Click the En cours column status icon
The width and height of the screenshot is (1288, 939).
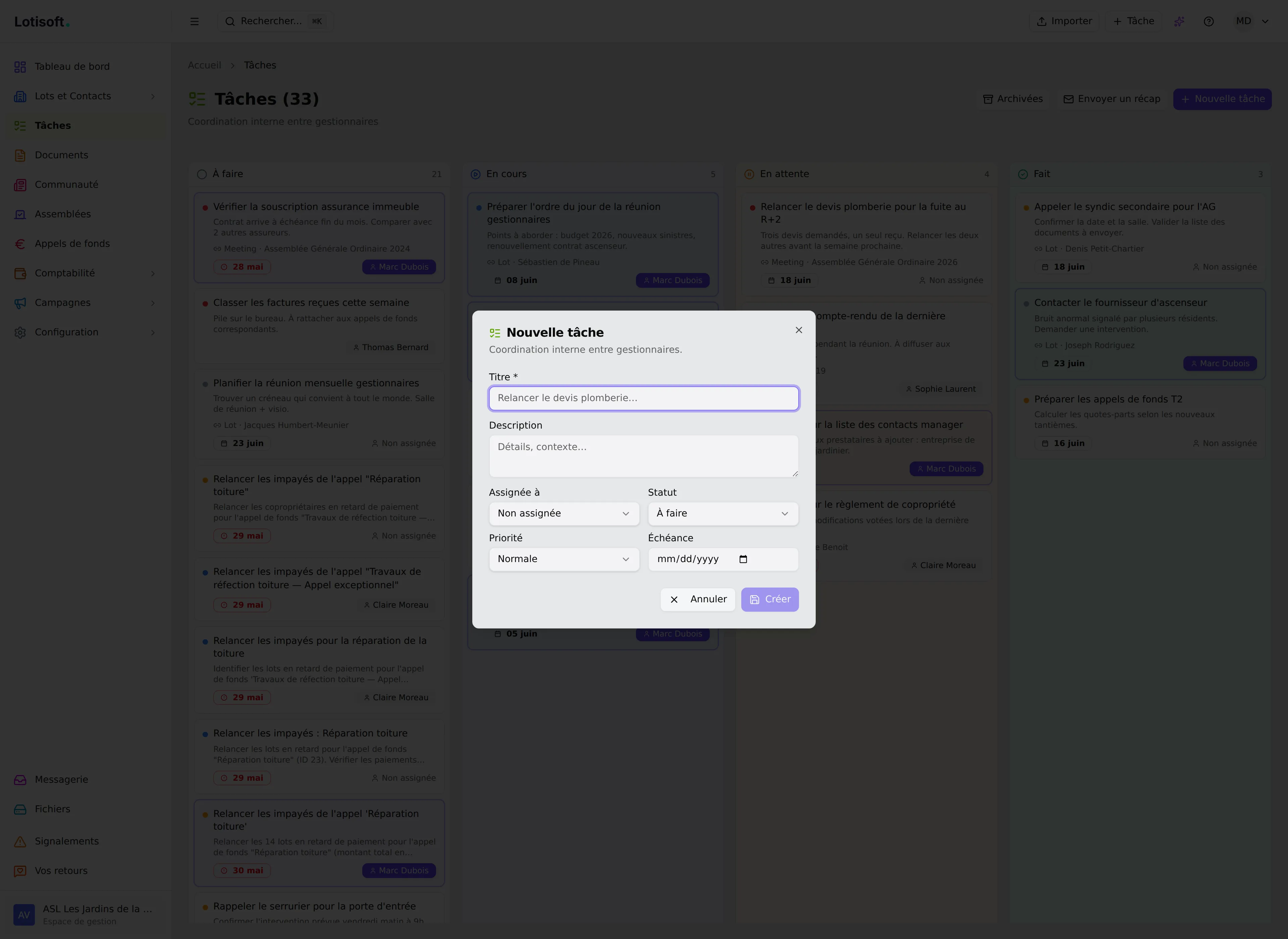(x=476, y=174)
